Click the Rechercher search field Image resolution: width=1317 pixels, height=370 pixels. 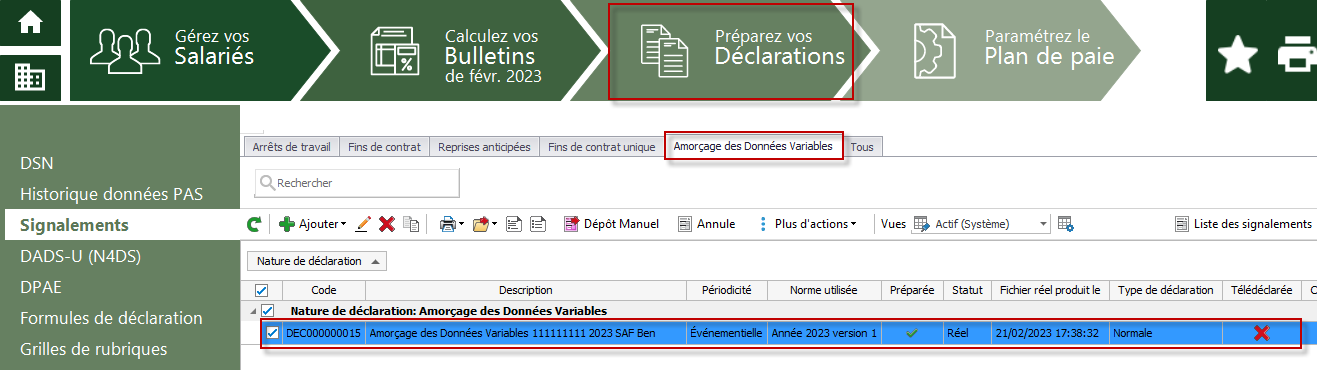tap(357, 183)
